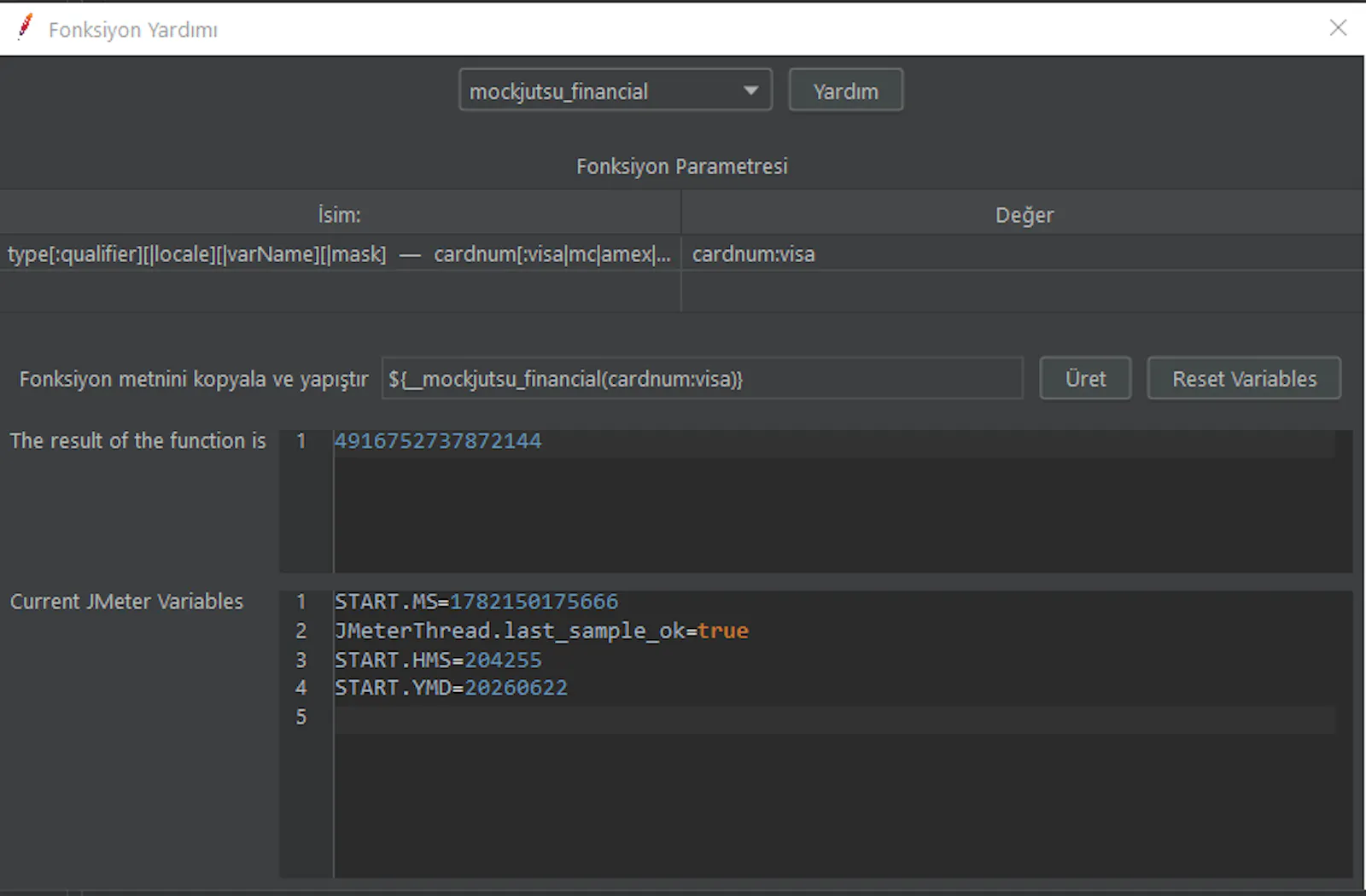This screenshot has width=1366, height=896.
Task: Click the empty second row name cell
Action: click(x=340, y=292)
